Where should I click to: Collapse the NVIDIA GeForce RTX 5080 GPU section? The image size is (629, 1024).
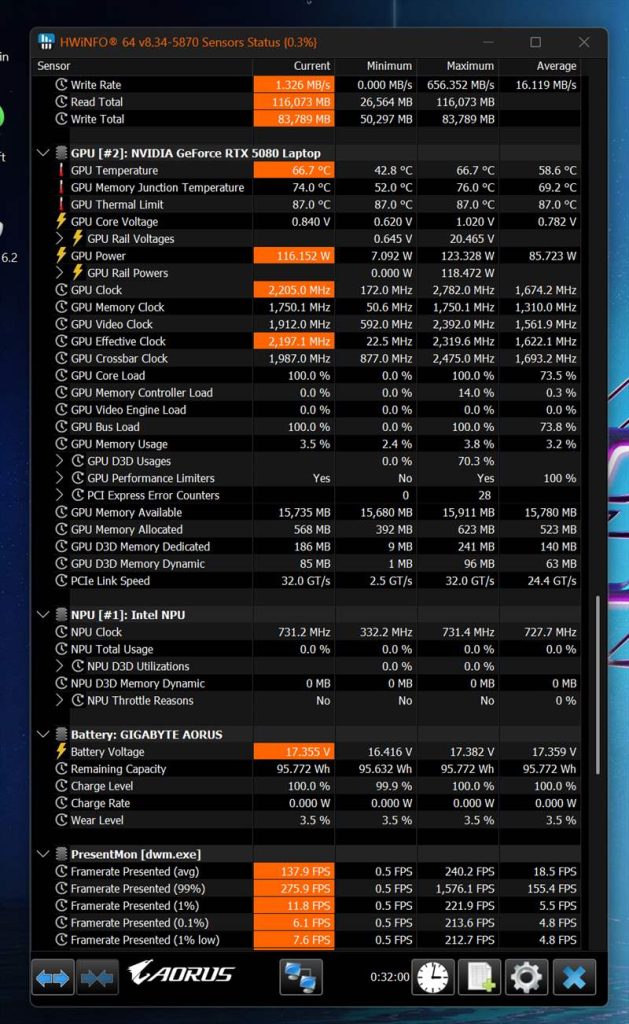(x=43, y=154)
